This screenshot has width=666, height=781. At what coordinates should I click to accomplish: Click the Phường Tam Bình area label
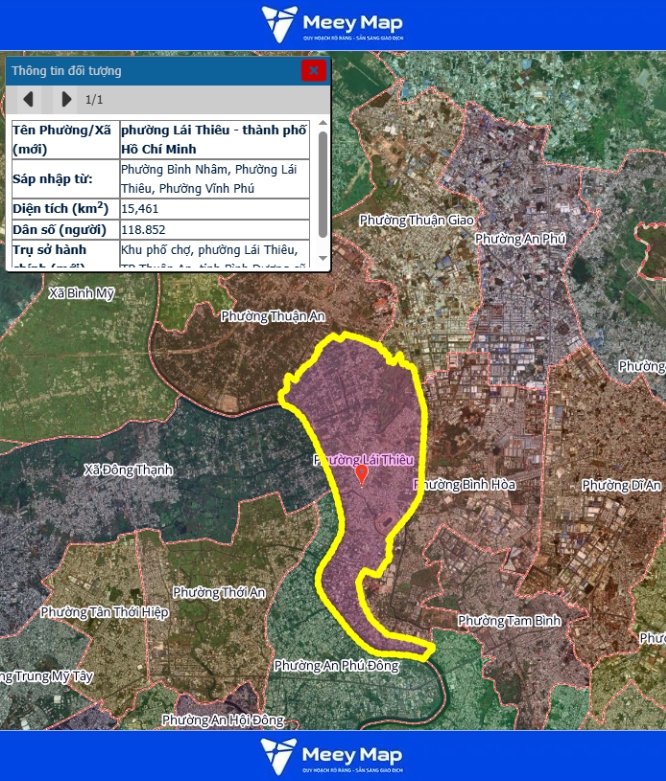tap(509, 621)
